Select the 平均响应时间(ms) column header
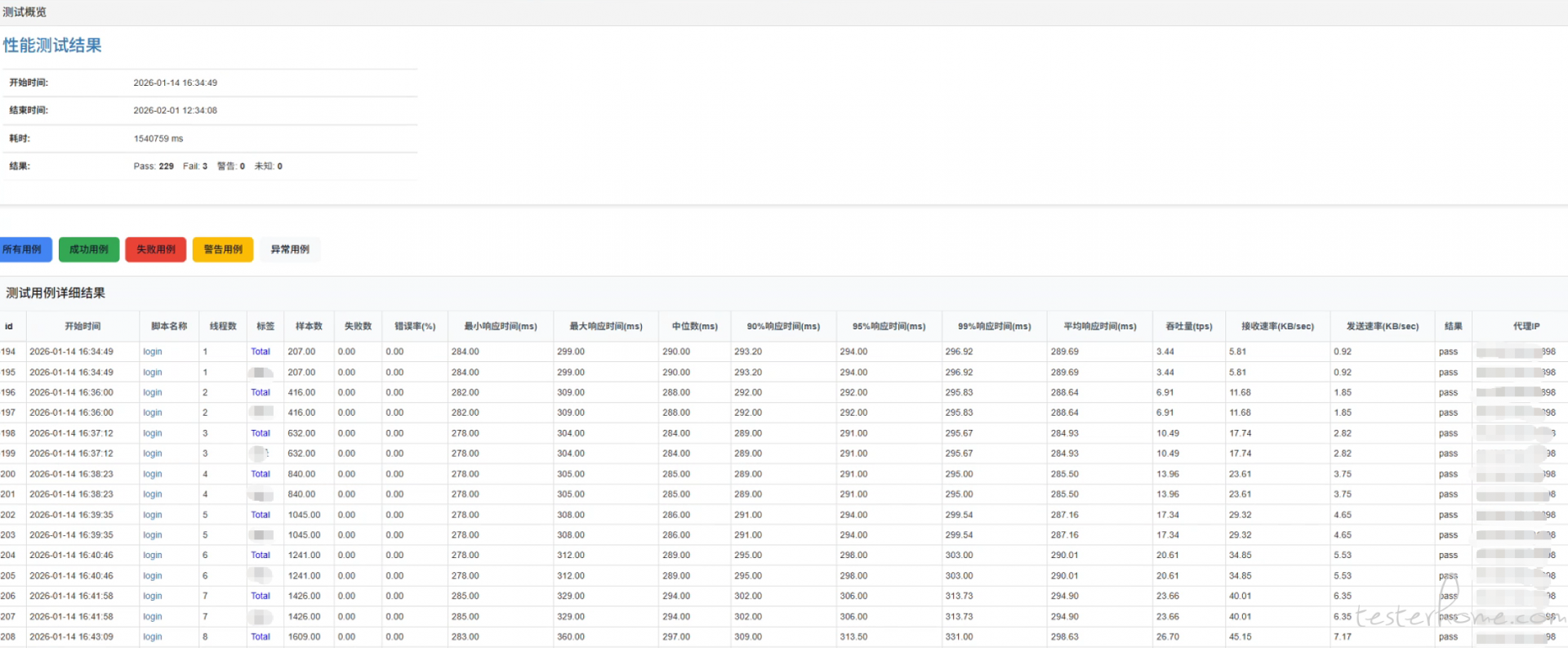The image size is (1568, 648). [x=1099, y=326]
